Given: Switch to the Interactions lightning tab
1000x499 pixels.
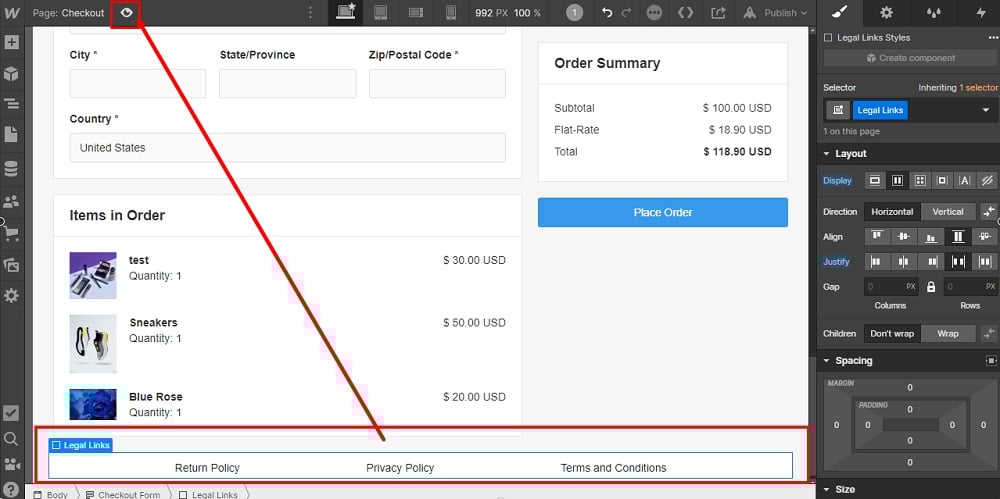Looking at the screenshot, I should pyautogui.click(x=981, y=12).
